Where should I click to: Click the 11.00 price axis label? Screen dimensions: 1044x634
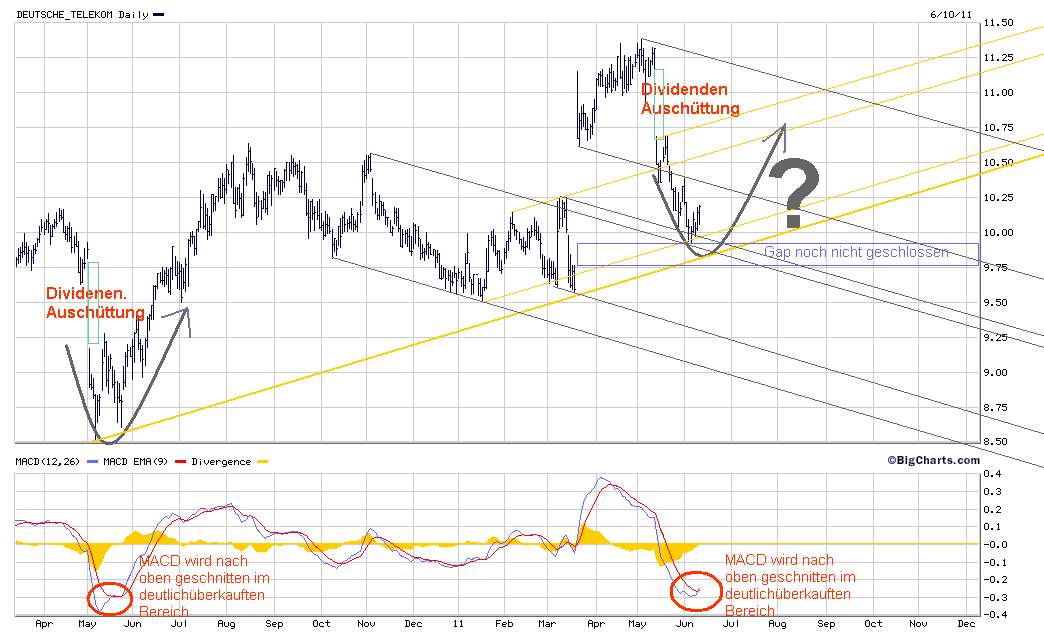998,93
